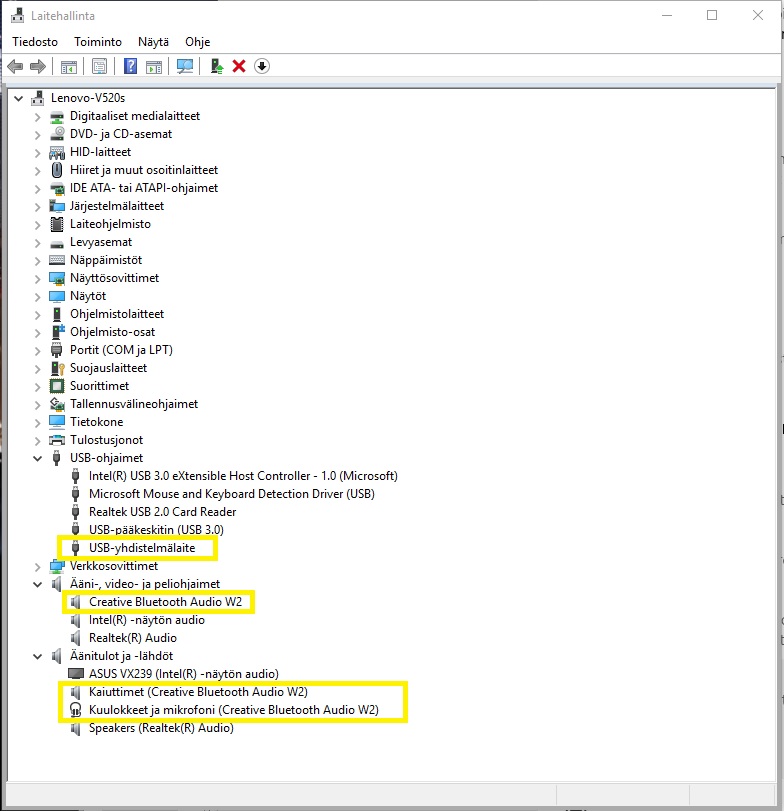Select Realtek(R) Audio entry

(x=133, y=638)
